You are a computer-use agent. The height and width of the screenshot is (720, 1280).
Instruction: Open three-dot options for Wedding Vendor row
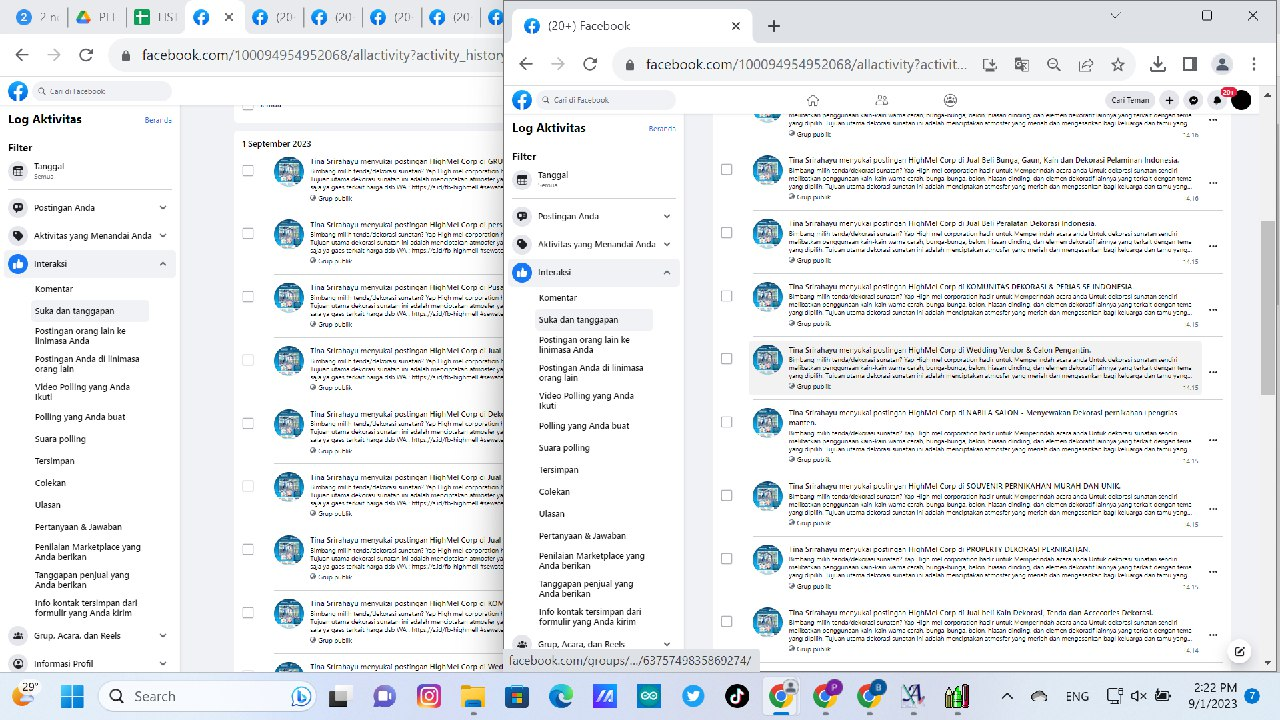click(x=1213, y=372)
